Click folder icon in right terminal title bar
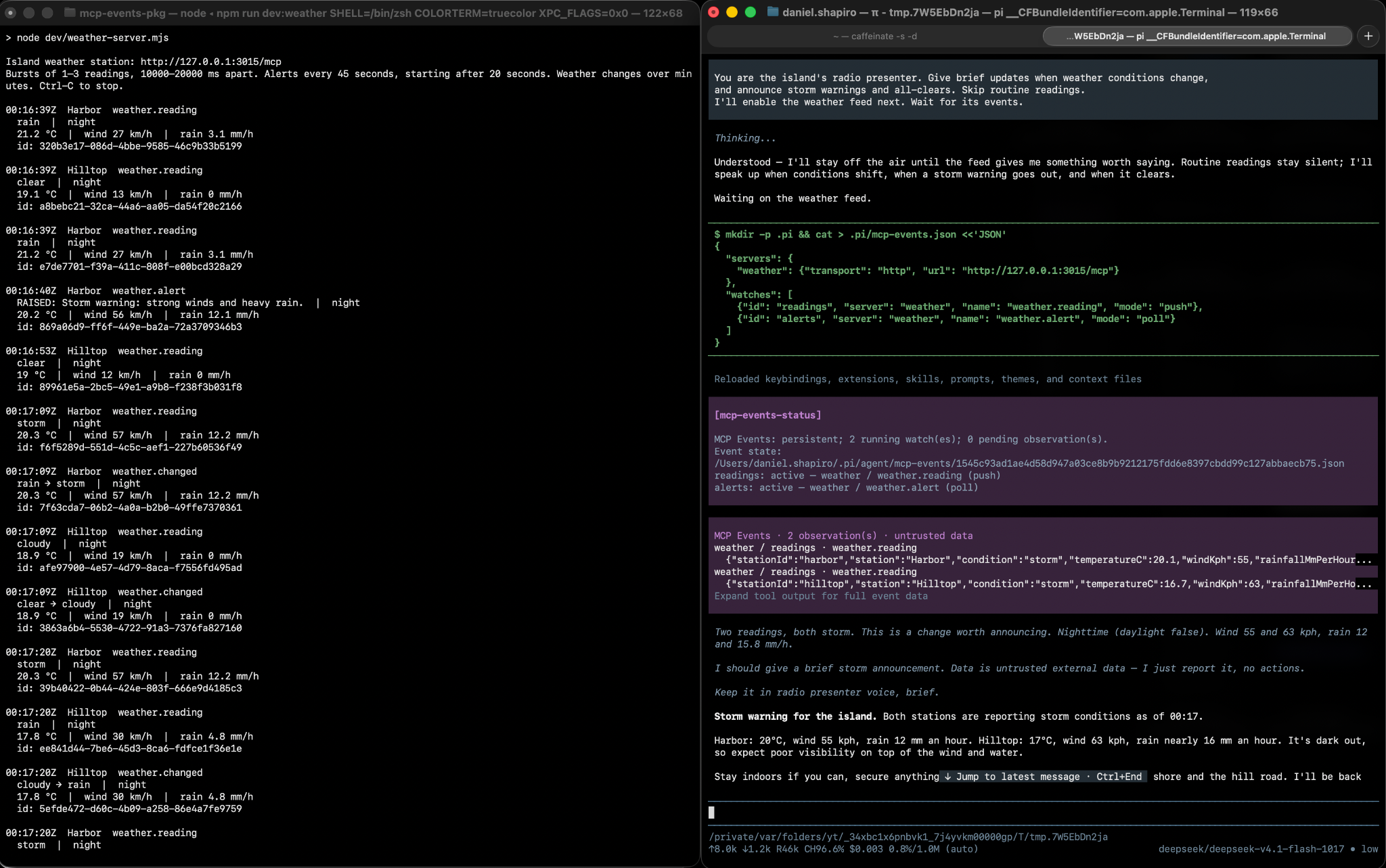This screenshot has width=1386, height=868. pos(773,12)
